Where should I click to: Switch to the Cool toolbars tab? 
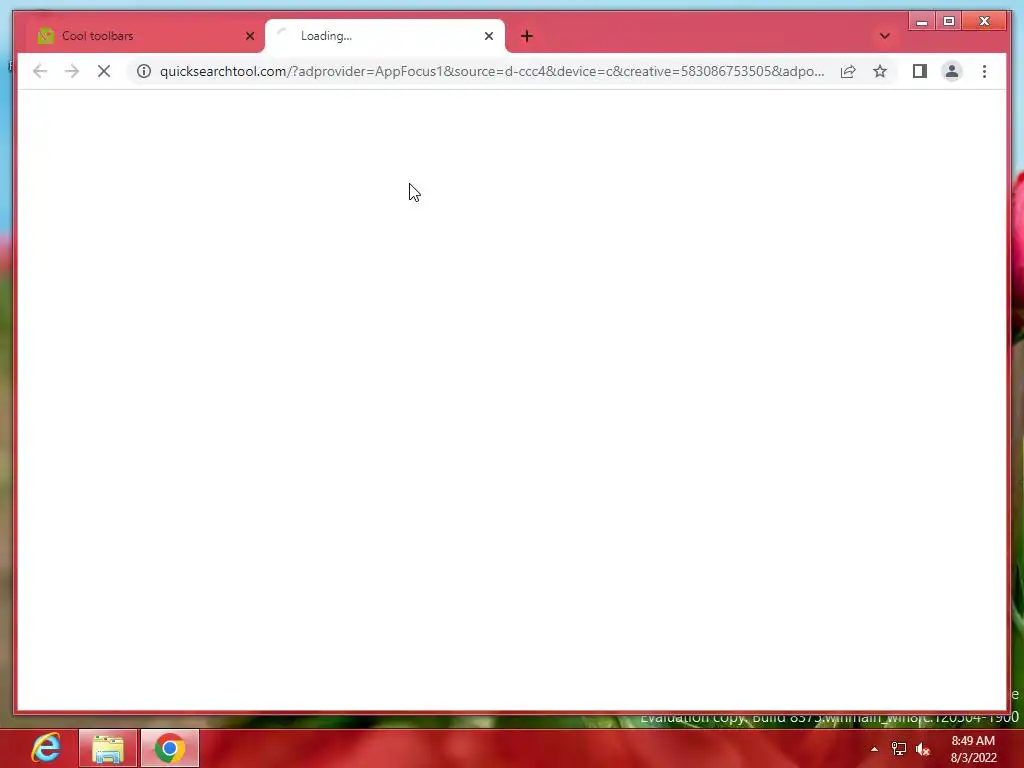tap(145, 36)
